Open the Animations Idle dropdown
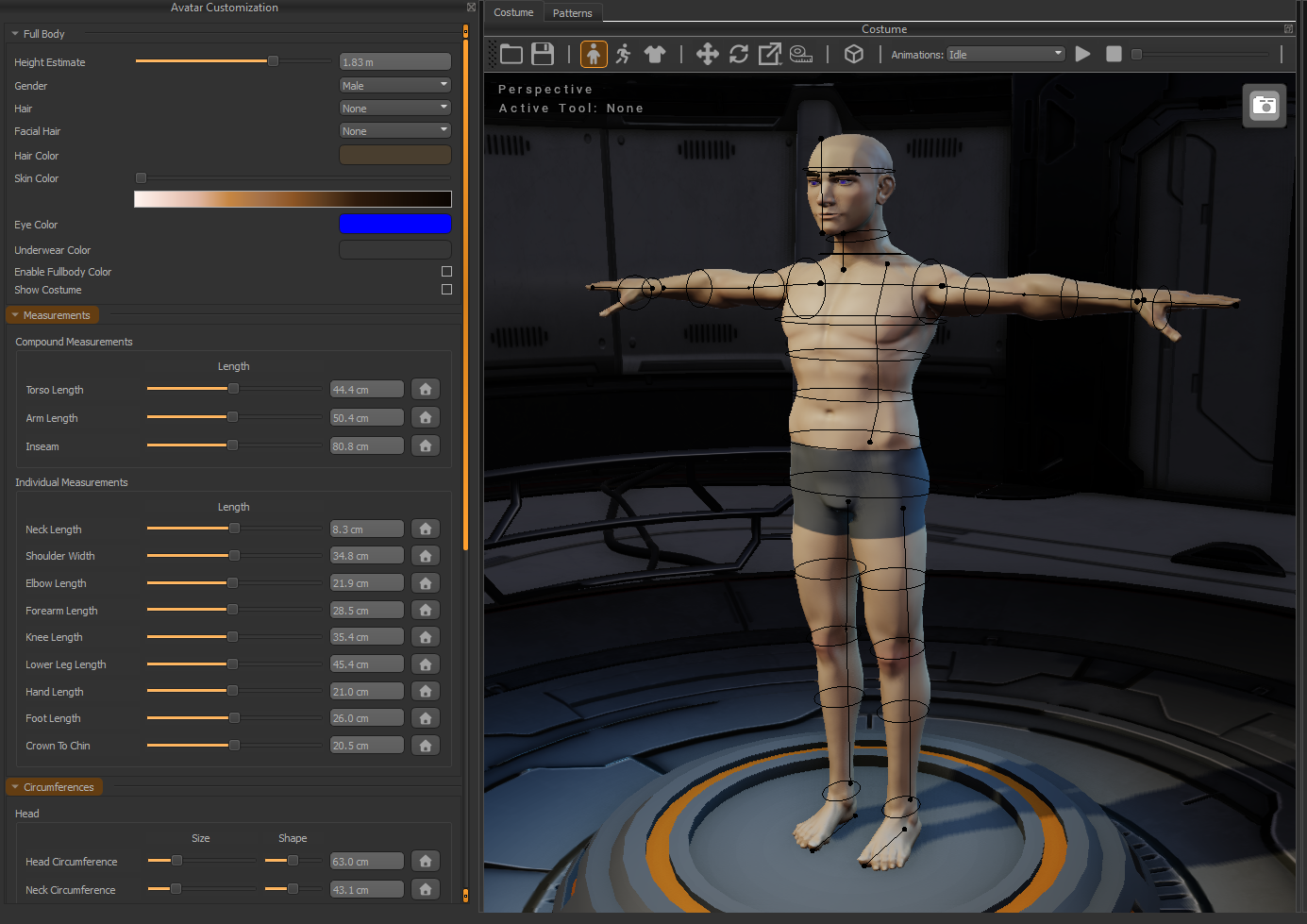 coord(1006,54)
